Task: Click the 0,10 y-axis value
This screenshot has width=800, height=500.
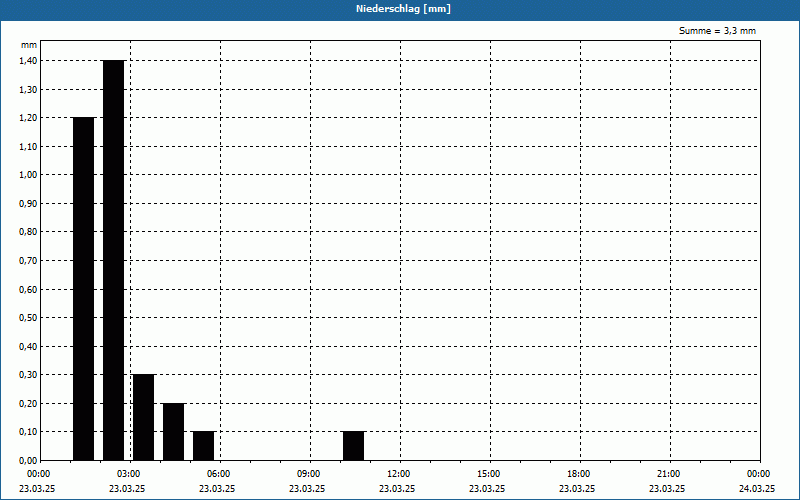Action: coord(28,432)
